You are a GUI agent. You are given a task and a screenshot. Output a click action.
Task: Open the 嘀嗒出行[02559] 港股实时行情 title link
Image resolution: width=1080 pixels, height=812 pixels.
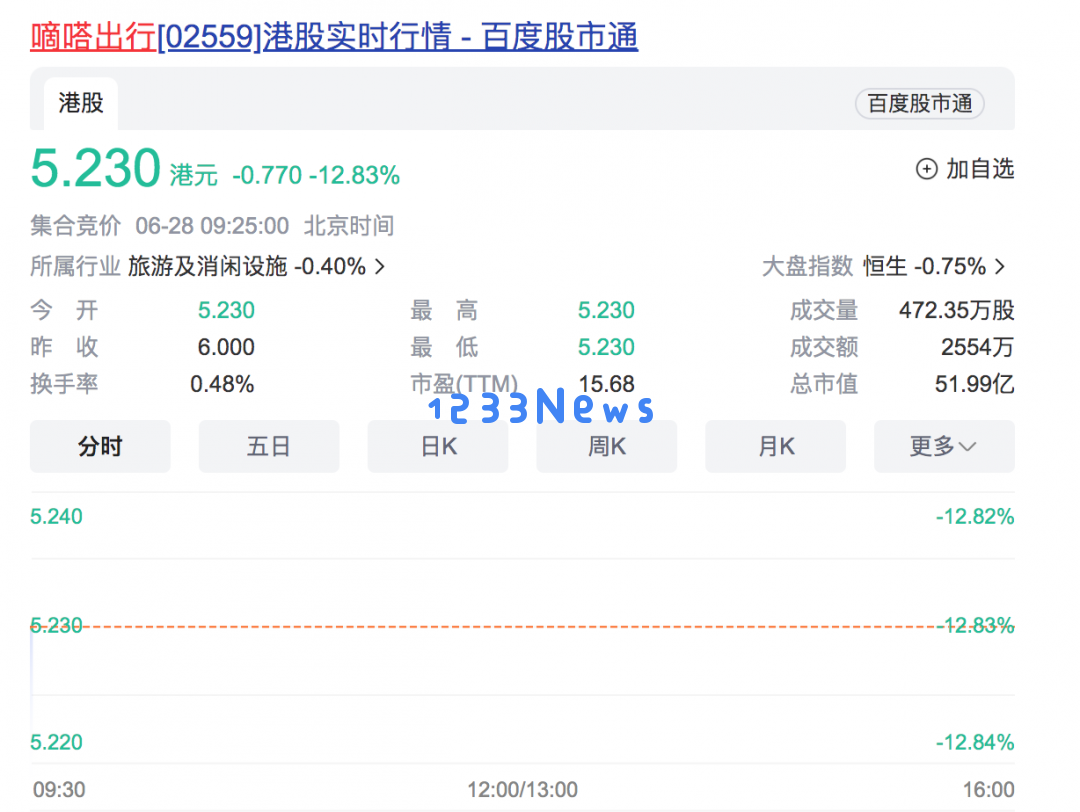coord(334,37)
